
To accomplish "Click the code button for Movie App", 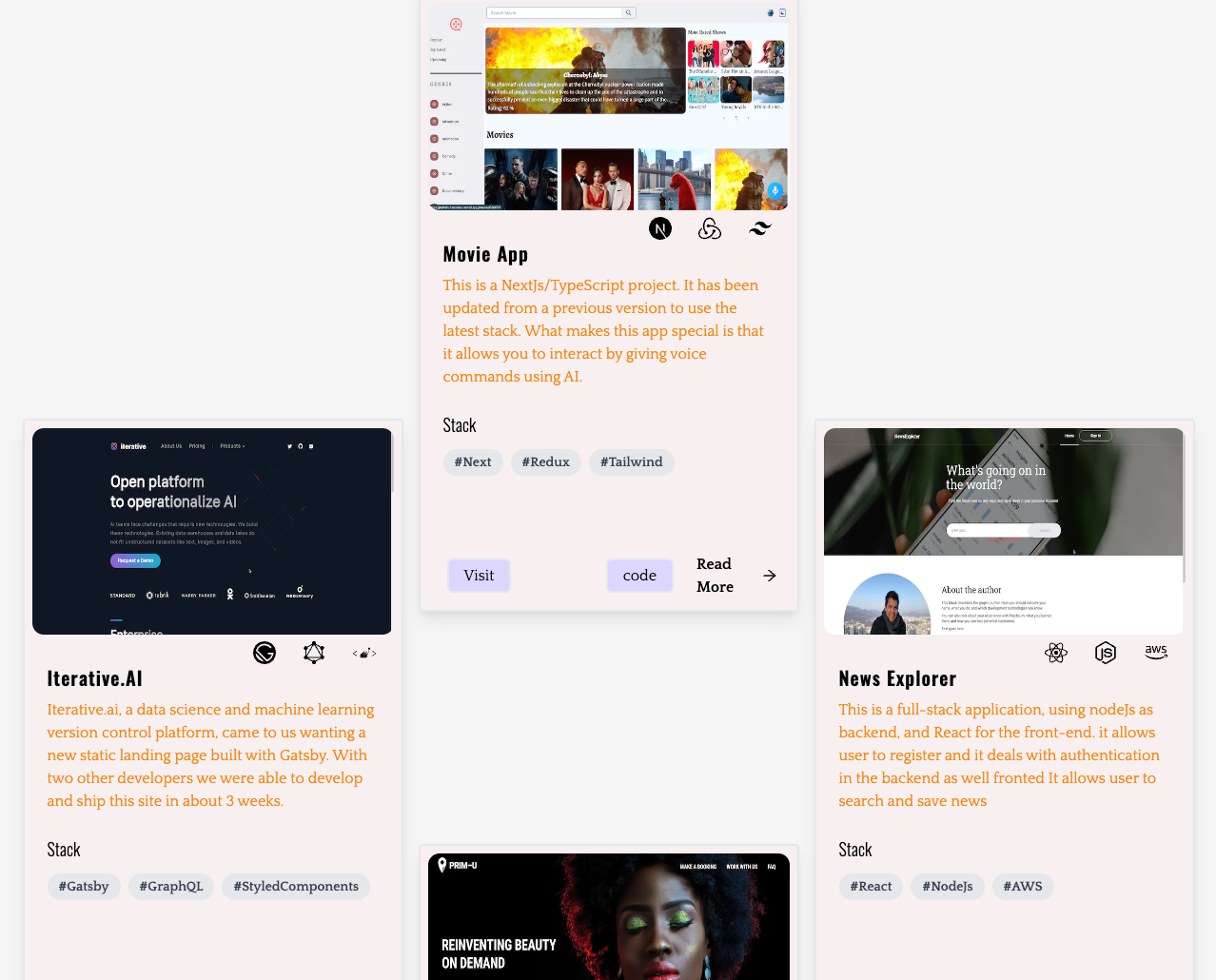I will tap(639, 576).
